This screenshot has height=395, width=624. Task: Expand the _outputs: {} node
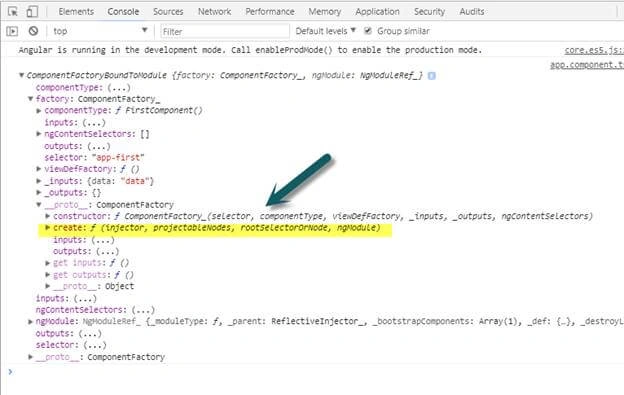coord(39,193)
